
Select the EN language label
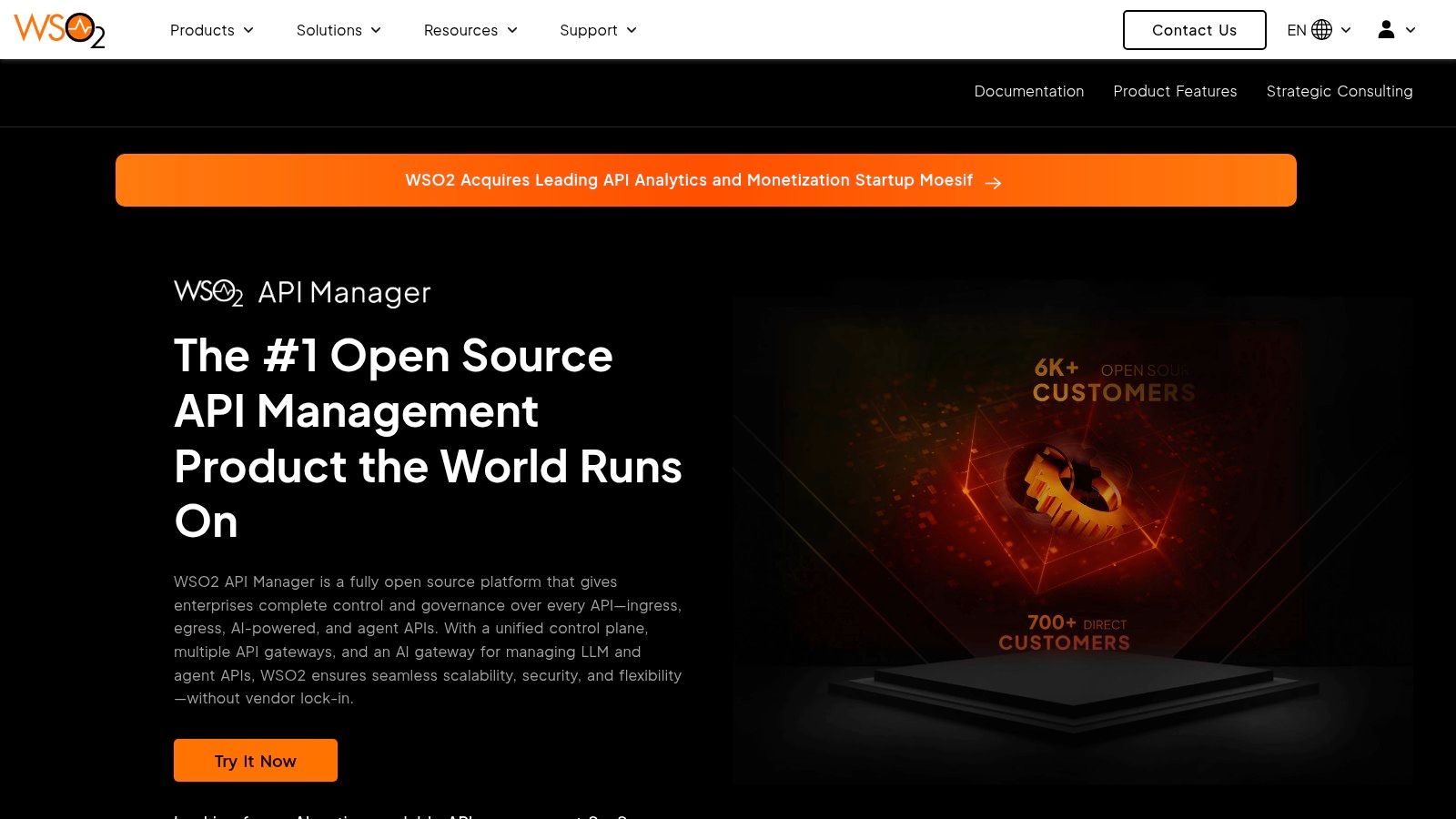point(1297,30)
